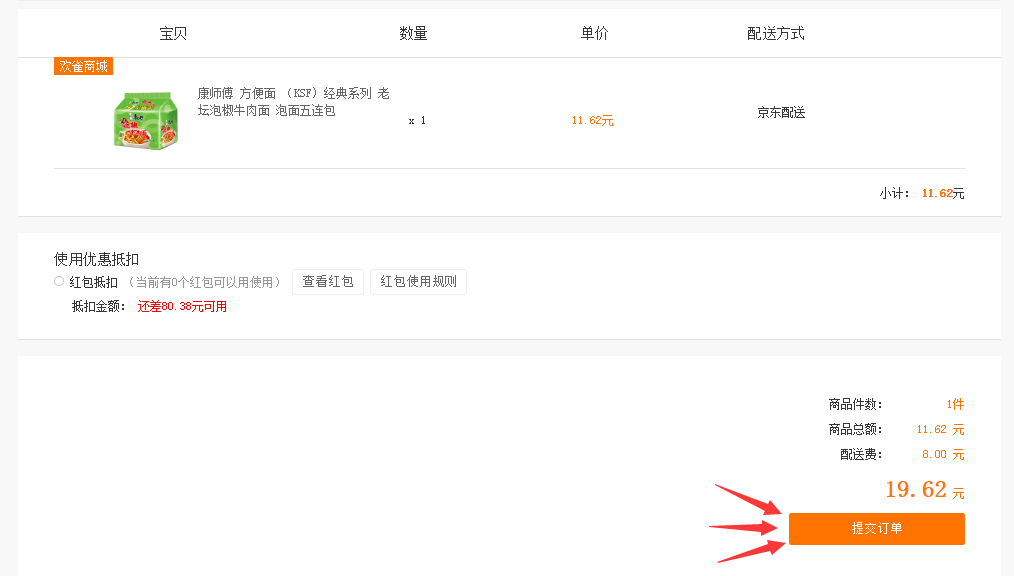This screenshot has height=576, width=1014.
Task: Click the 提交订单 submit order button
Action: (876, 528)
